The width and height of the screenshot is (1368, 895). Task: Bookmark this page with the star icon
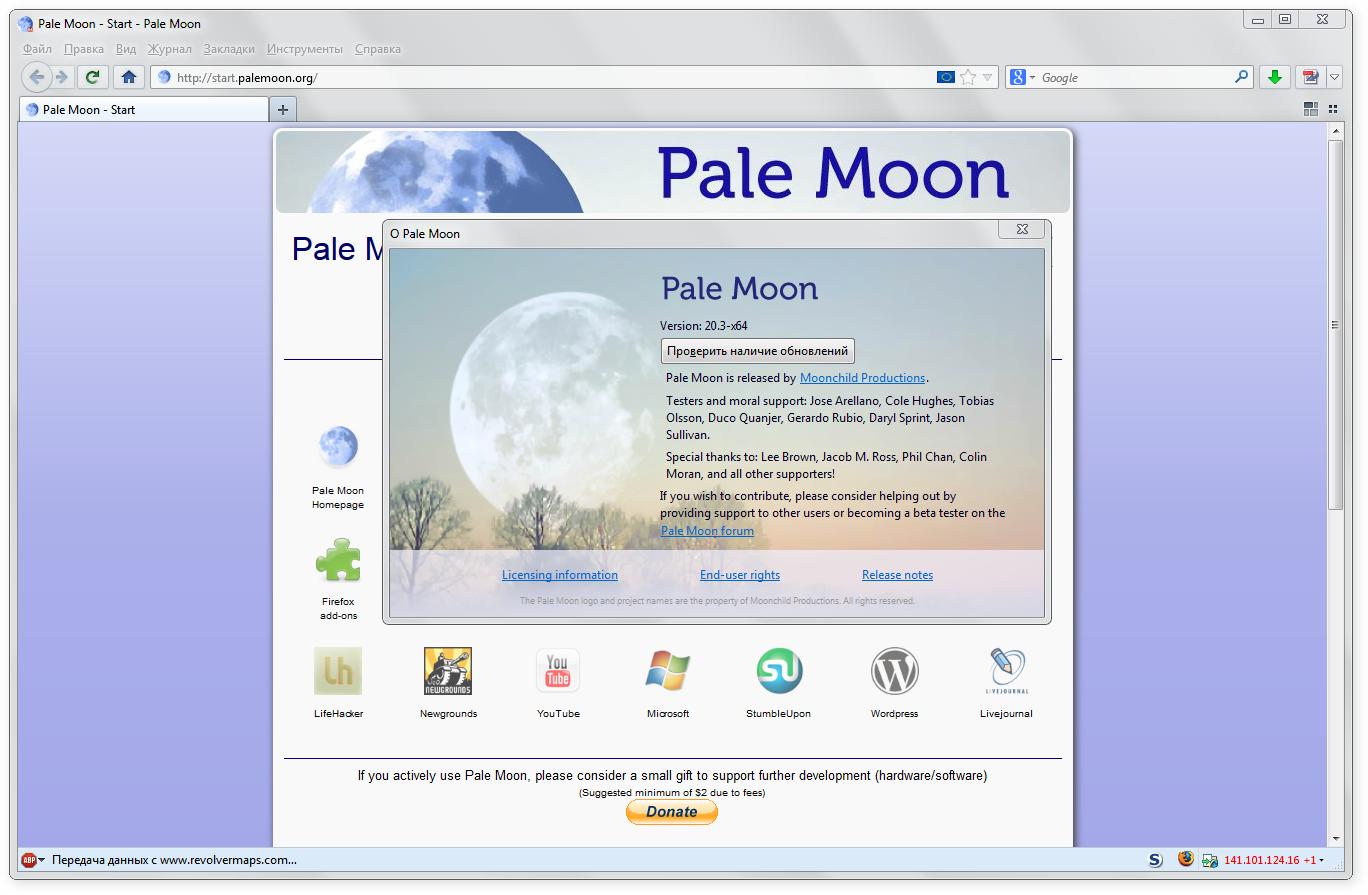tap(968, 77)
